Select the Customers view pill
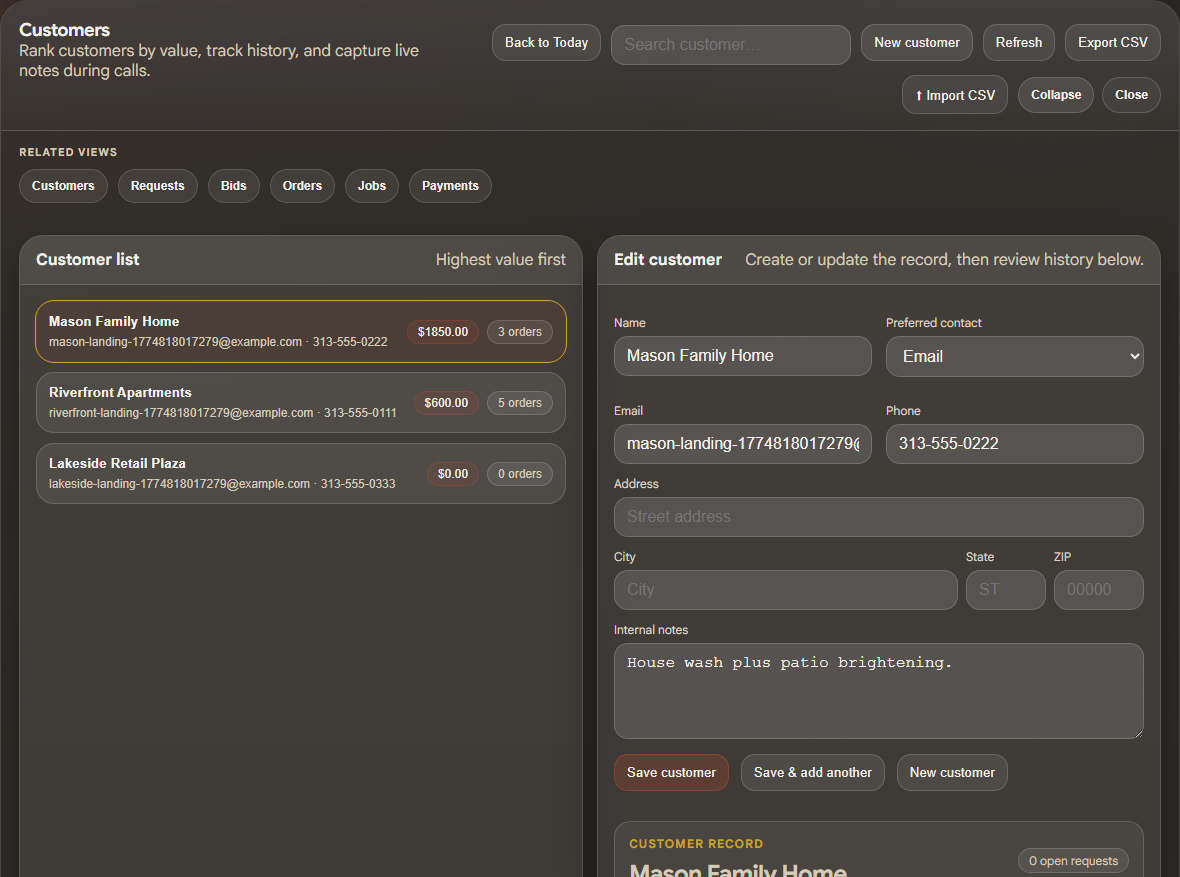 point(63,186)
